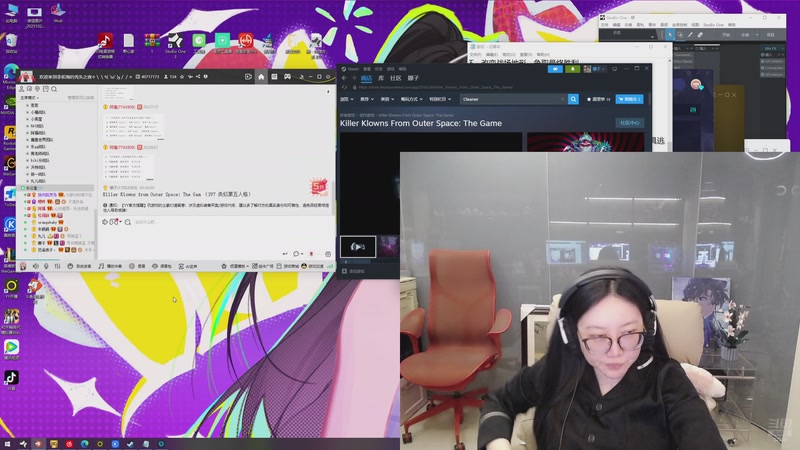Click the Windows Start button
The width and height of the screenshot is (800, 450).
click(7, 444)
